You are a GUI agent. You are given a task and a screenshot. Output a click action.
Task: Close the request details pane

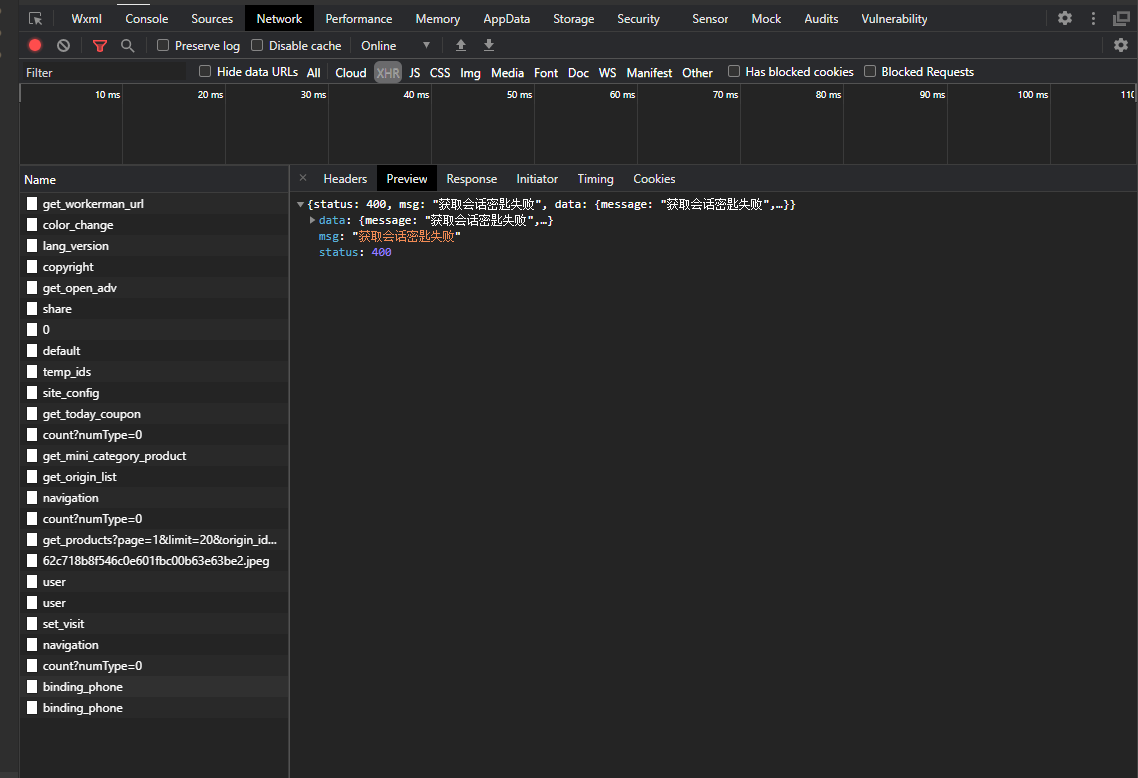pyautogui.click(x=303, y=178)
